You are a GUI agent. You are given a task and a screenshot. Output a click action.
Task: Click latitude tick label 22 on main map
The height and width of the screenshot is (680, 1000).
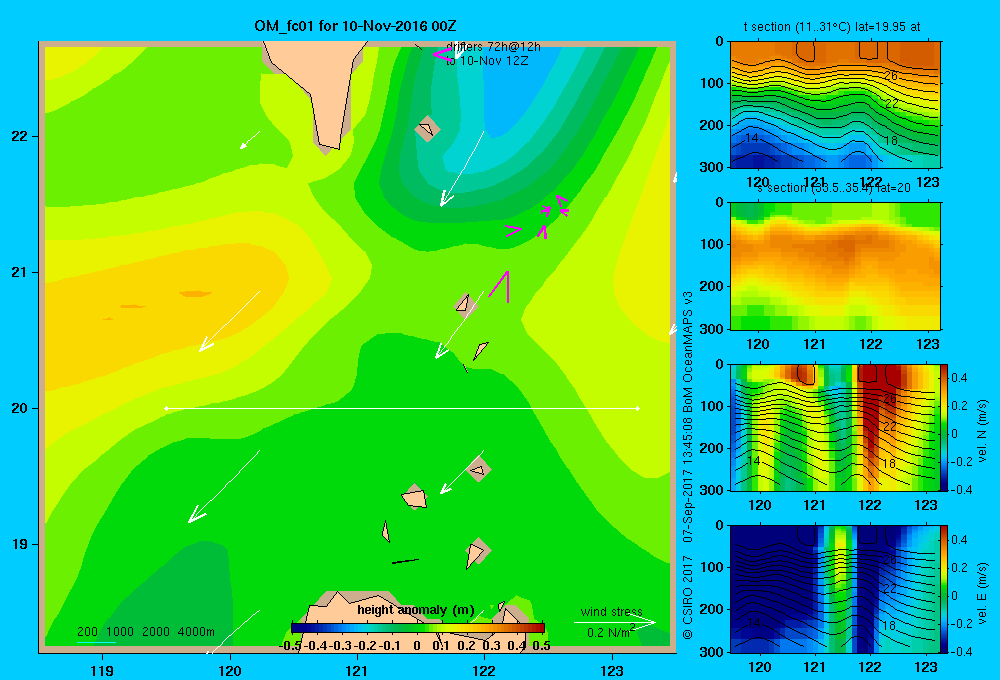20,136
